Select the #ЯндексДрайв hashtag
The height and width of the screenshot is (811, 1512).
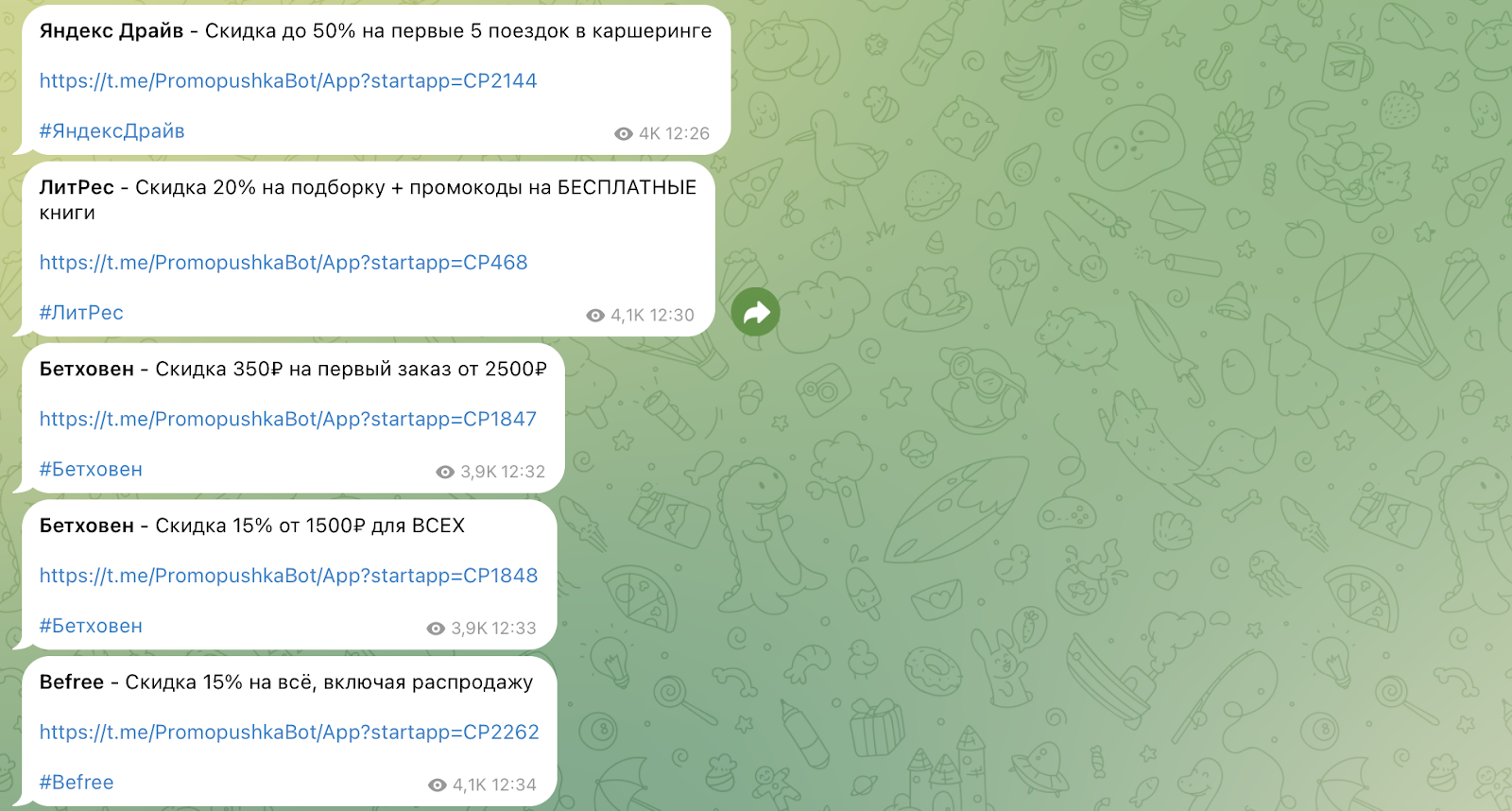(x=112, y=131)
